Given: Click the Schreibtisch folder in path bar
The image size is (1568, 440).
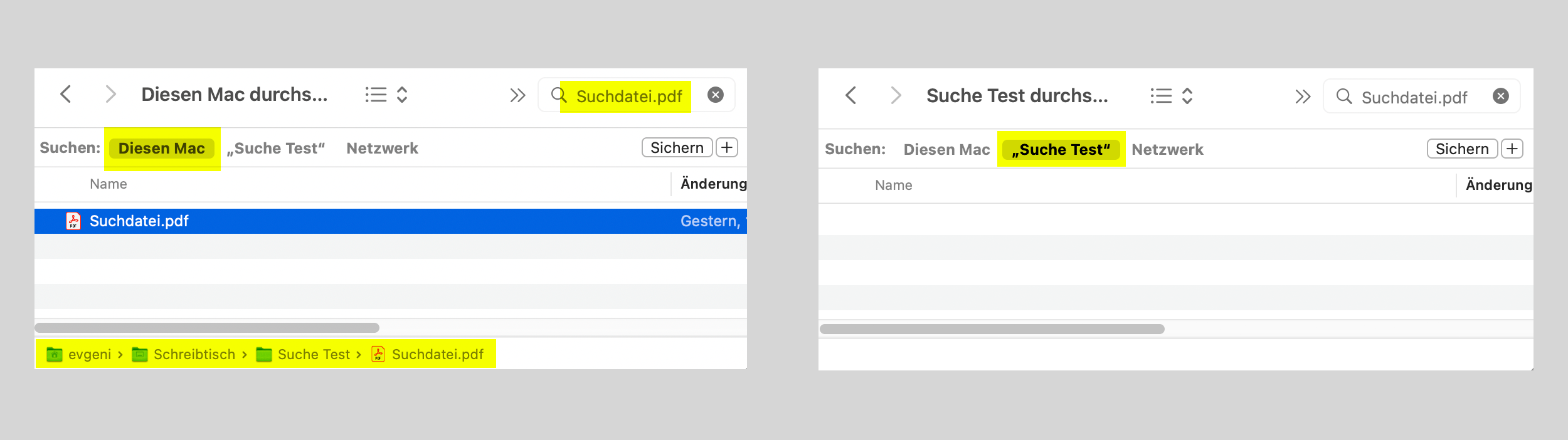Looking at the screenshot, I should click(x=194, y=355).
